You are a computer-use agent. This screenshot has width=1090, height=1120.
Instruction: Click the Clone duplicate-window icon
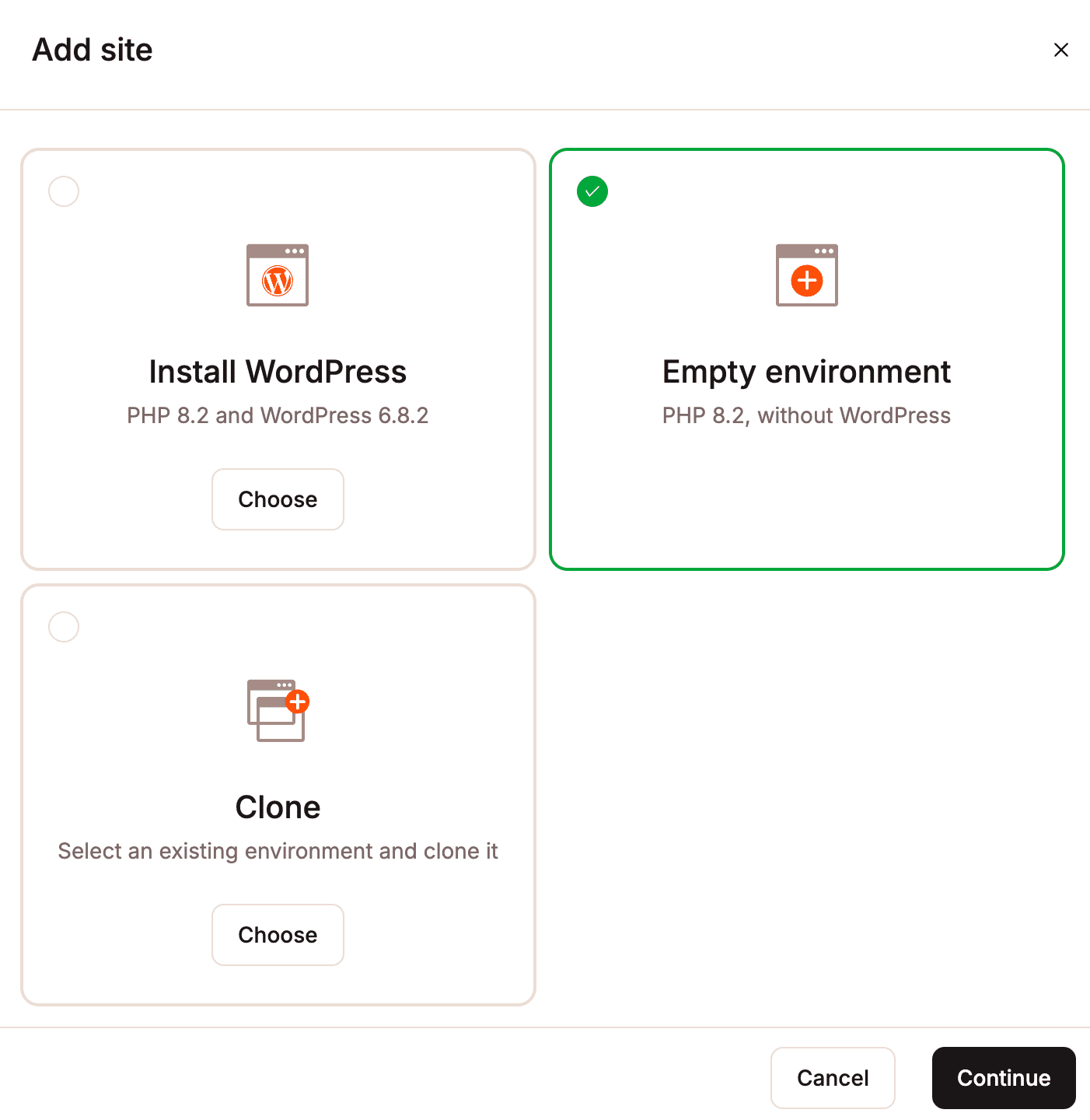pos(276,709)
